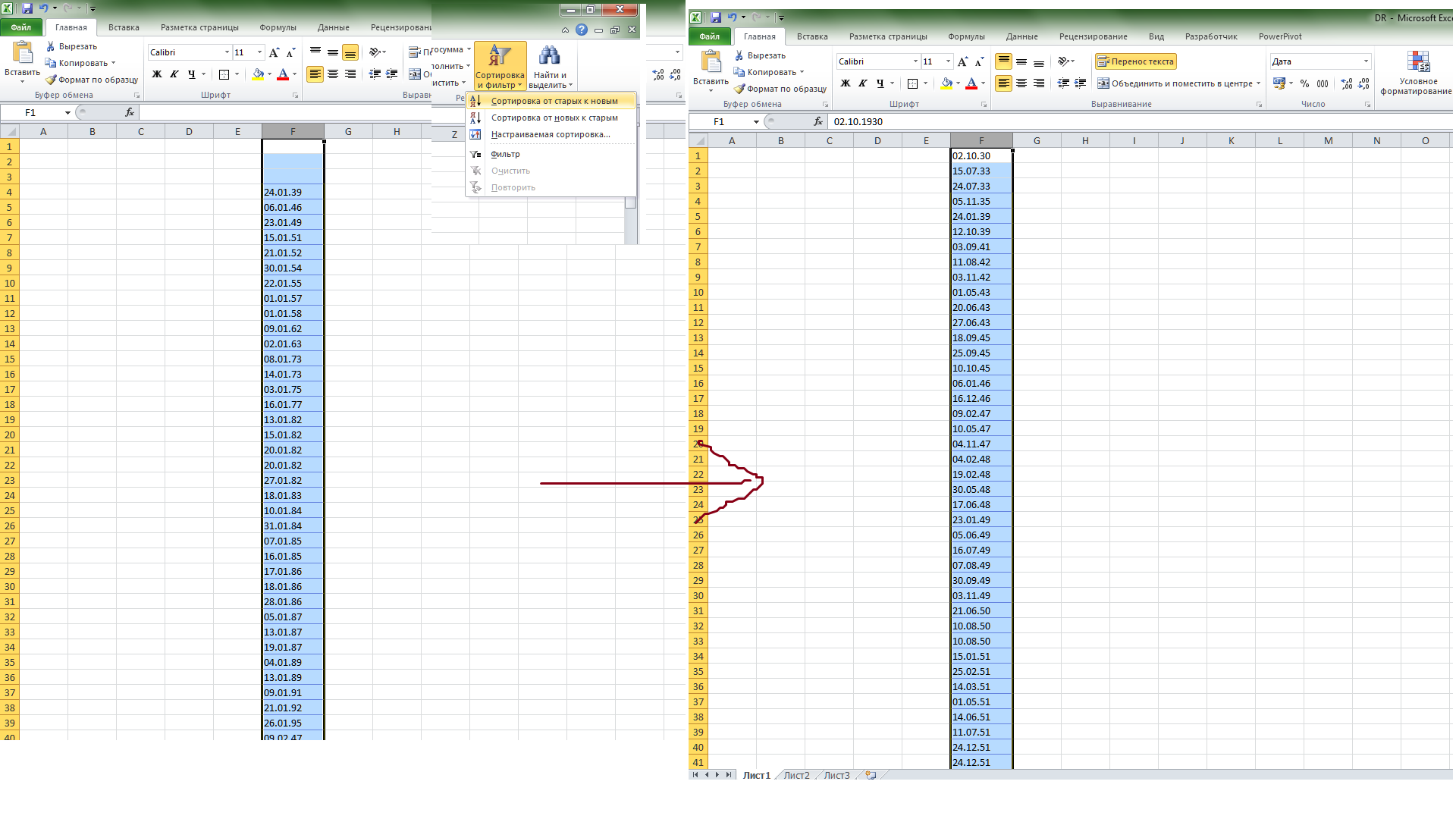
Task: Click Paste clipboard icon in left window
Action: [x=23, y=53]
